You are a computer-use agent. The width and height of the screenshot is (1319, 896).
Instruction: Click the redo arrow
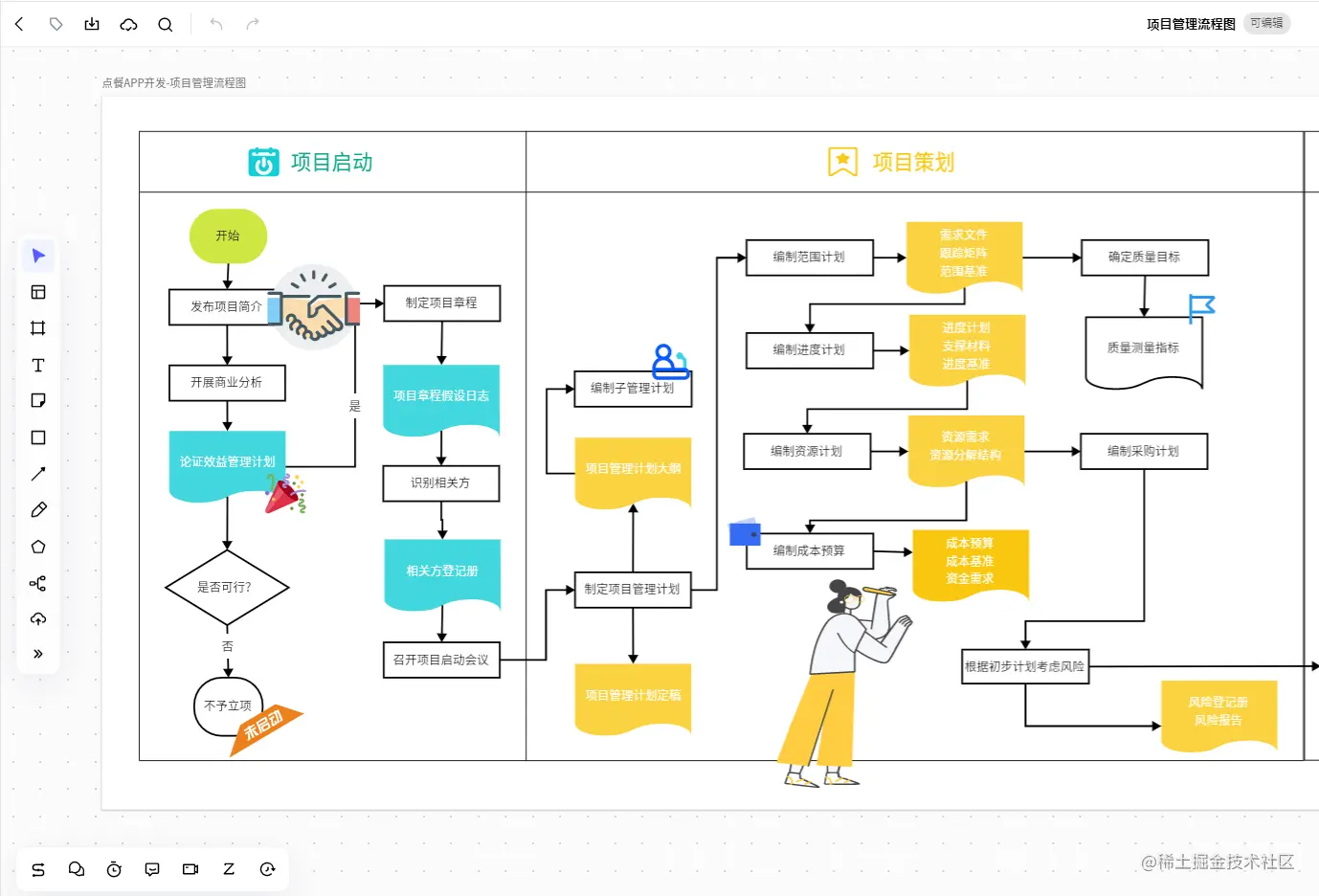253,24
